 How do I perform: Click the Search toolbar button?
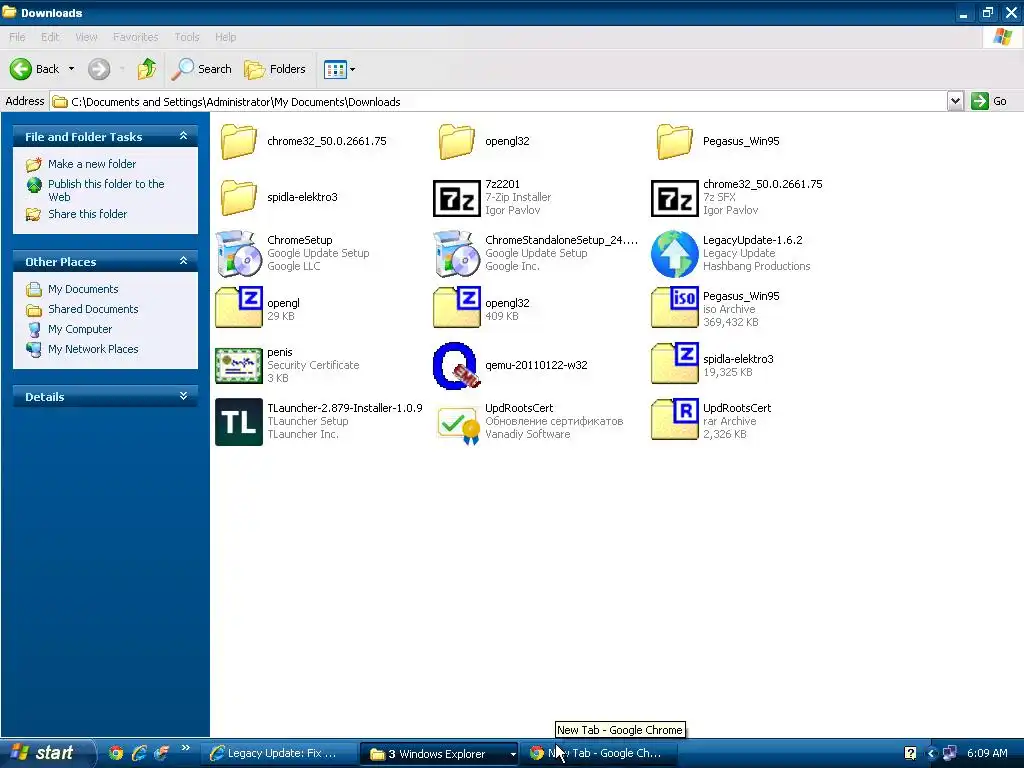click(202, 69)
